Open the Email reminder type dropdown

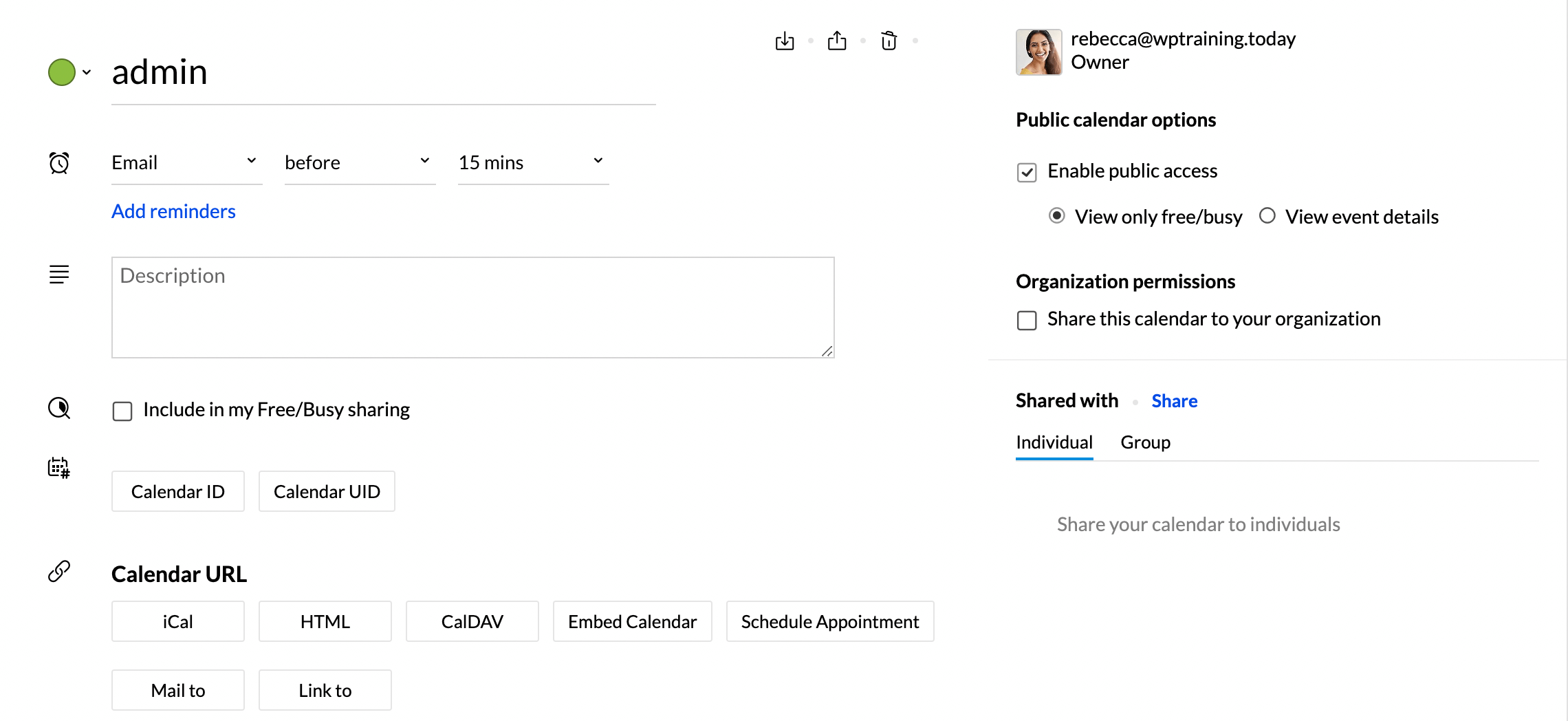(186, 163)
